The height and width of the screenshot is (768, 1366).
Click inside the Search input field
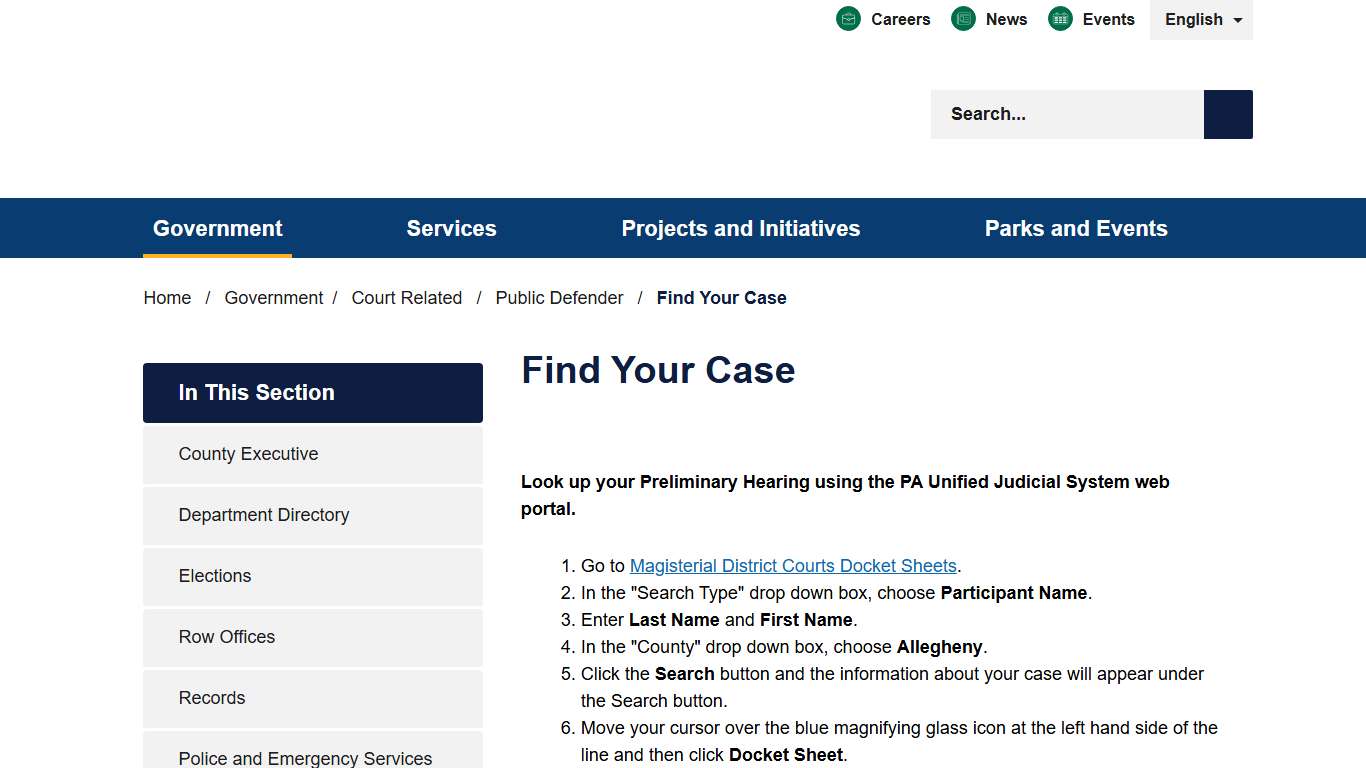click(x=1060, y=114)
